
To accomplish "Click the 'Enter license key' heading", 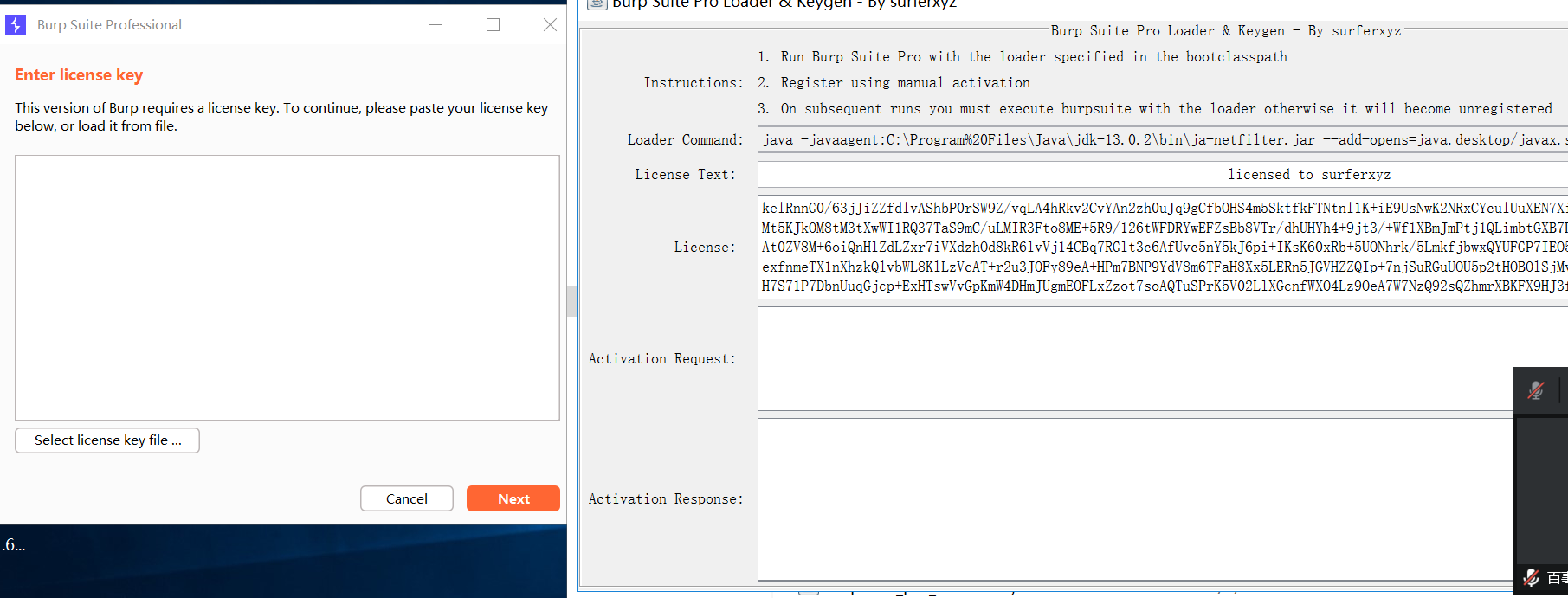I will 79,75.
